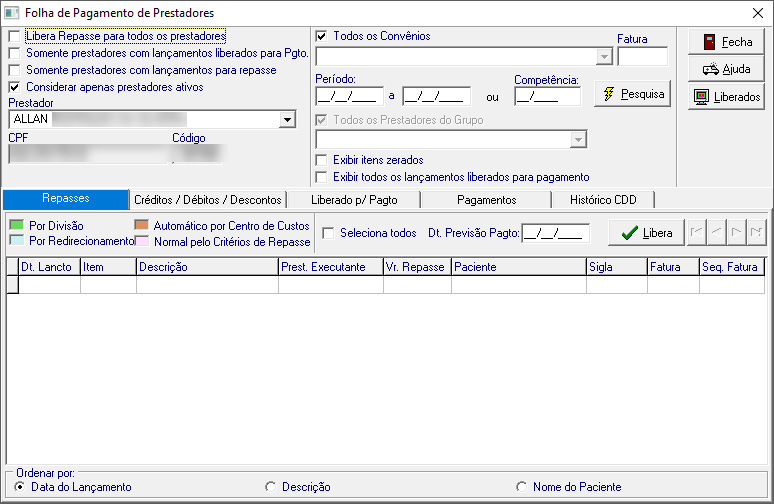Screen dimensions: 774x504
Task: Check Somente prestadores com lançamentos liberados para Pgto.
Action: point(14,53)
